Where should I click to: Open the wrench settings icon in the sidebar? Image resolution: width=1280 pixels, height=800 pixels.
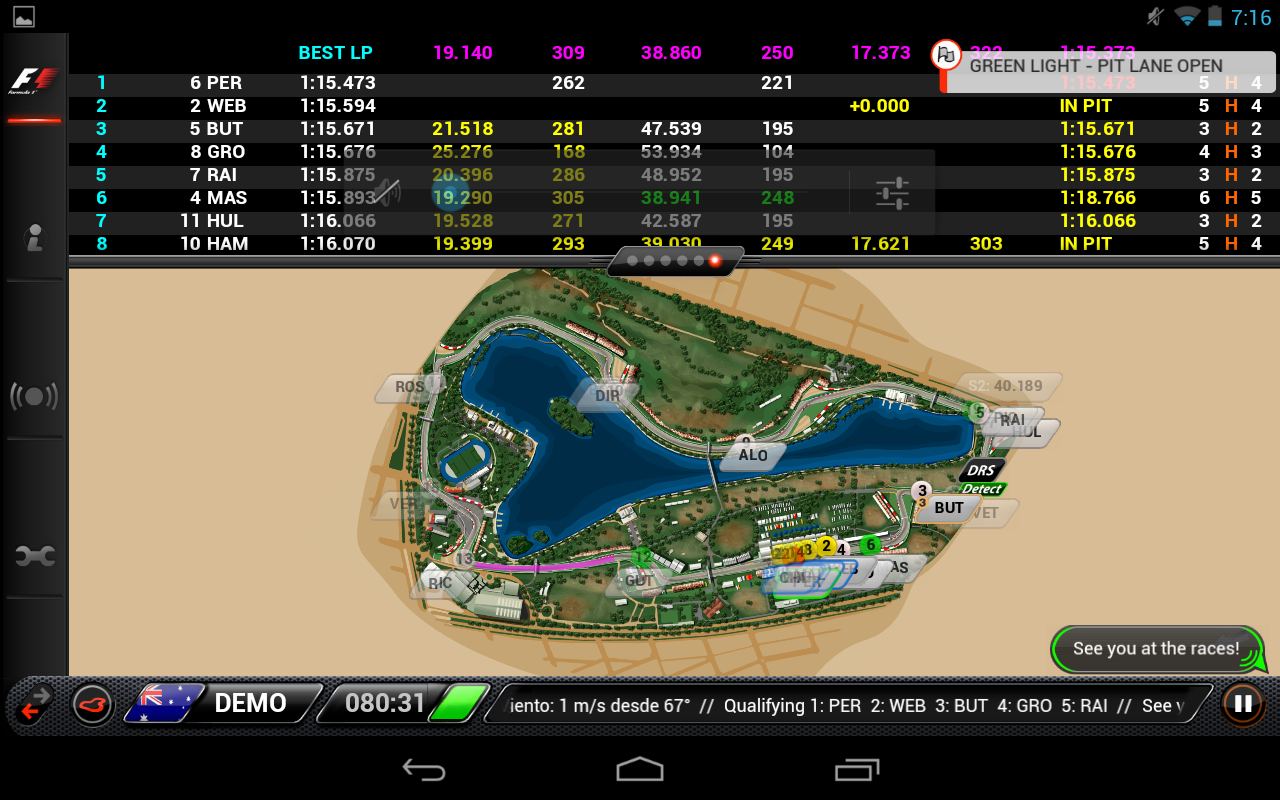pos(34,556)
